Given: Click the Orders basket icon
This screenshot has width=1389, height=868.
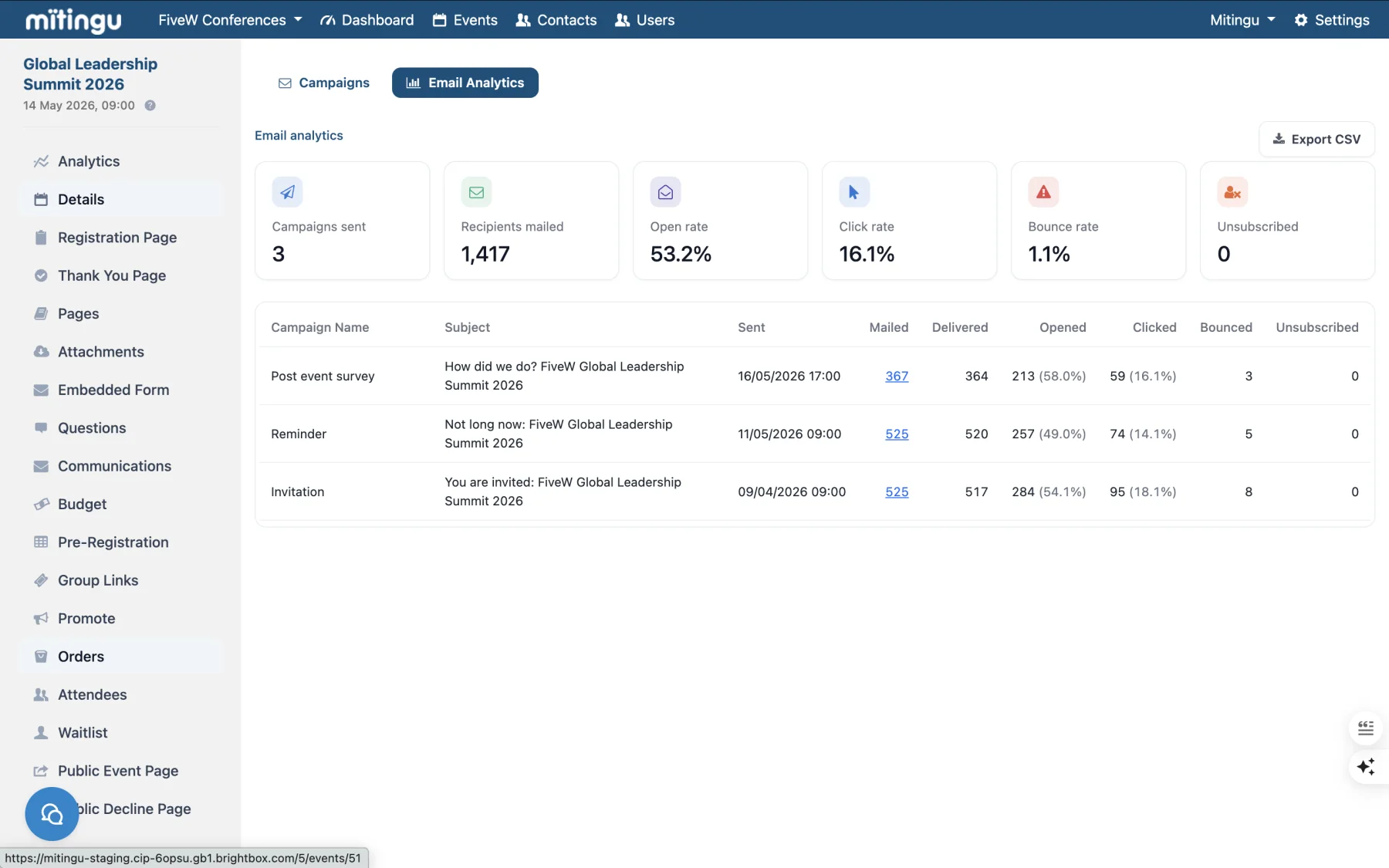Looking at the screenshot, I should (x=41, y=657).
